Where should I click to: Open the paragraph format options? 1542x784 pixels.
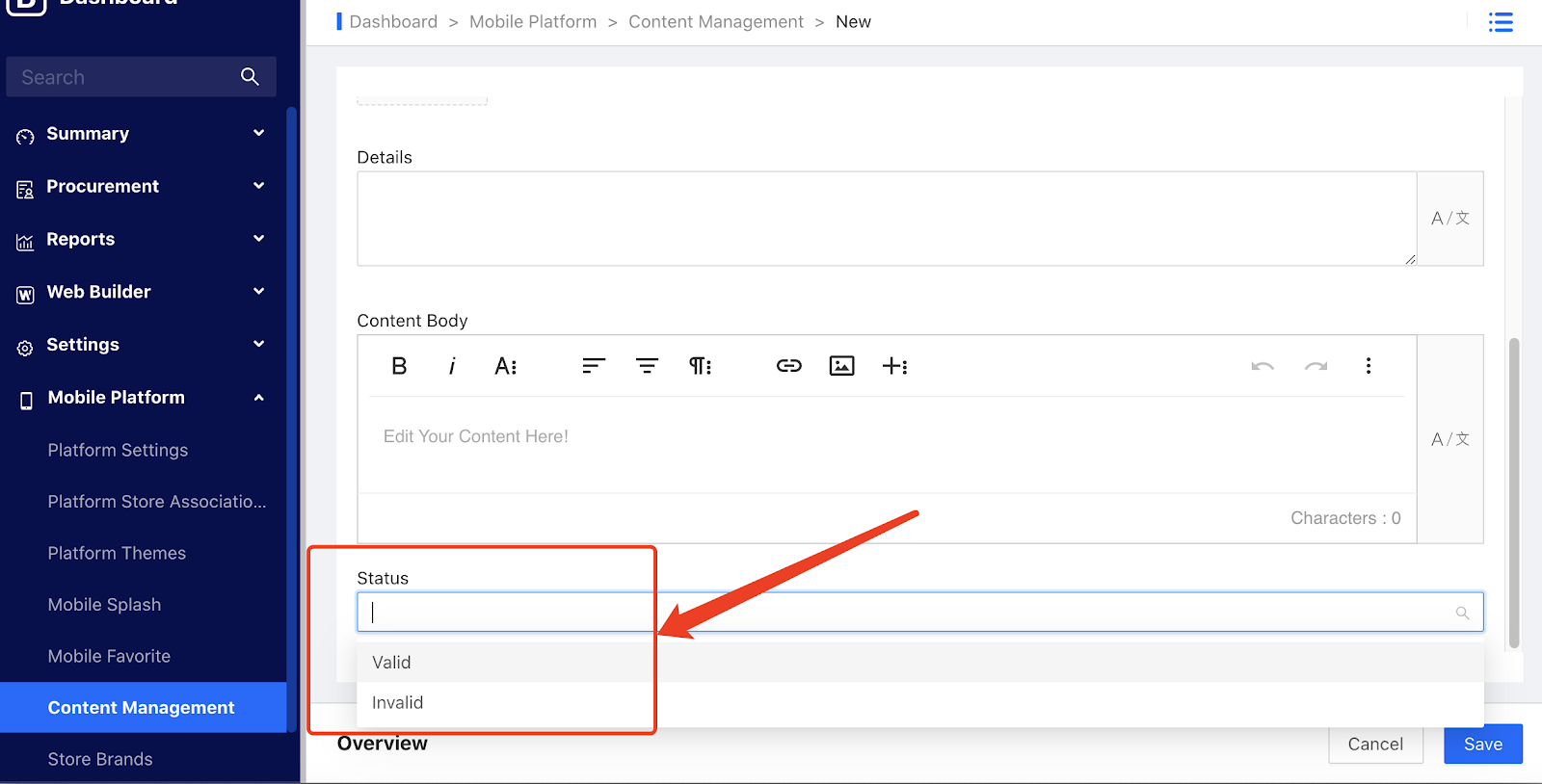click(x=700, y=366)
